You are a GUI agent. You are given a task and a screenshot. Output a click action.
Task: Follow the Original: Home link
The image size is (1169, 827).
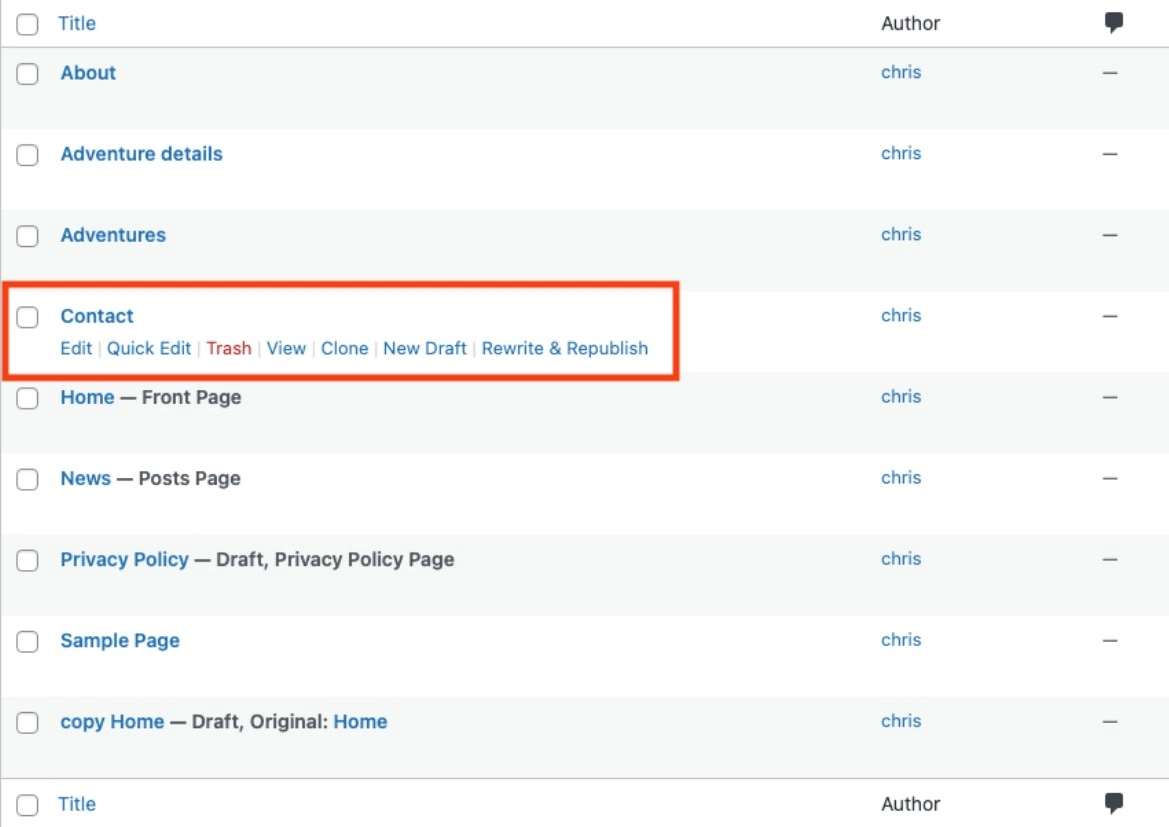[360, 722]
